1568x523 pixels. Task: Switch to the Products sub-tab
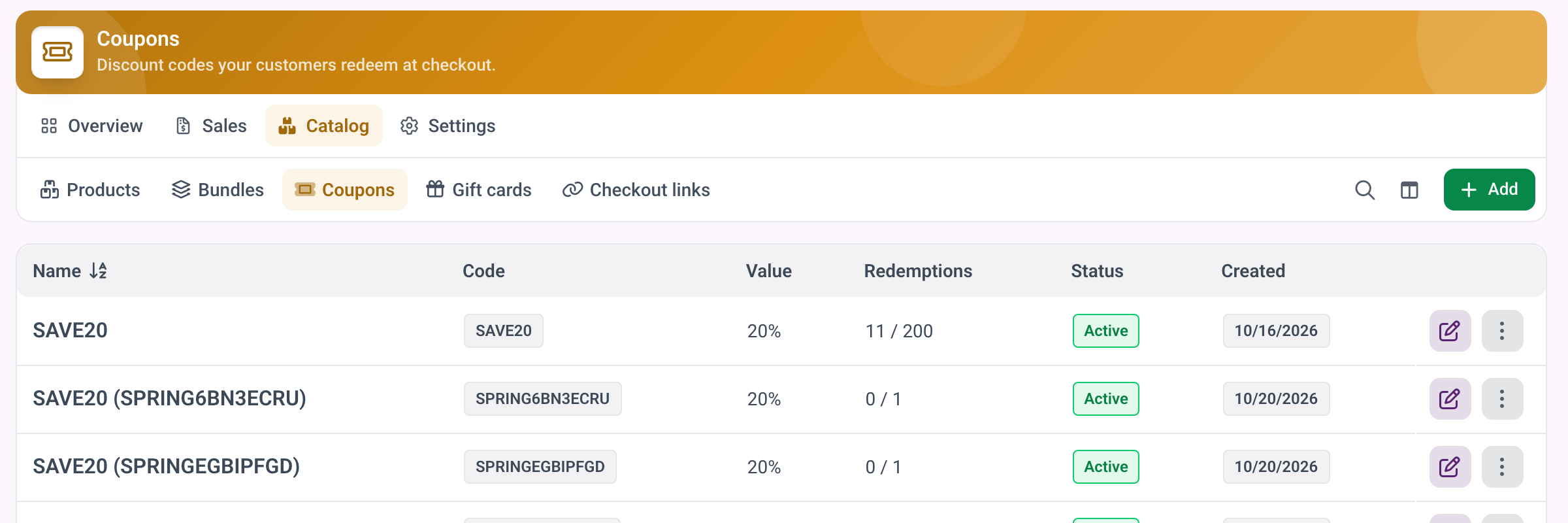point(90,190)
